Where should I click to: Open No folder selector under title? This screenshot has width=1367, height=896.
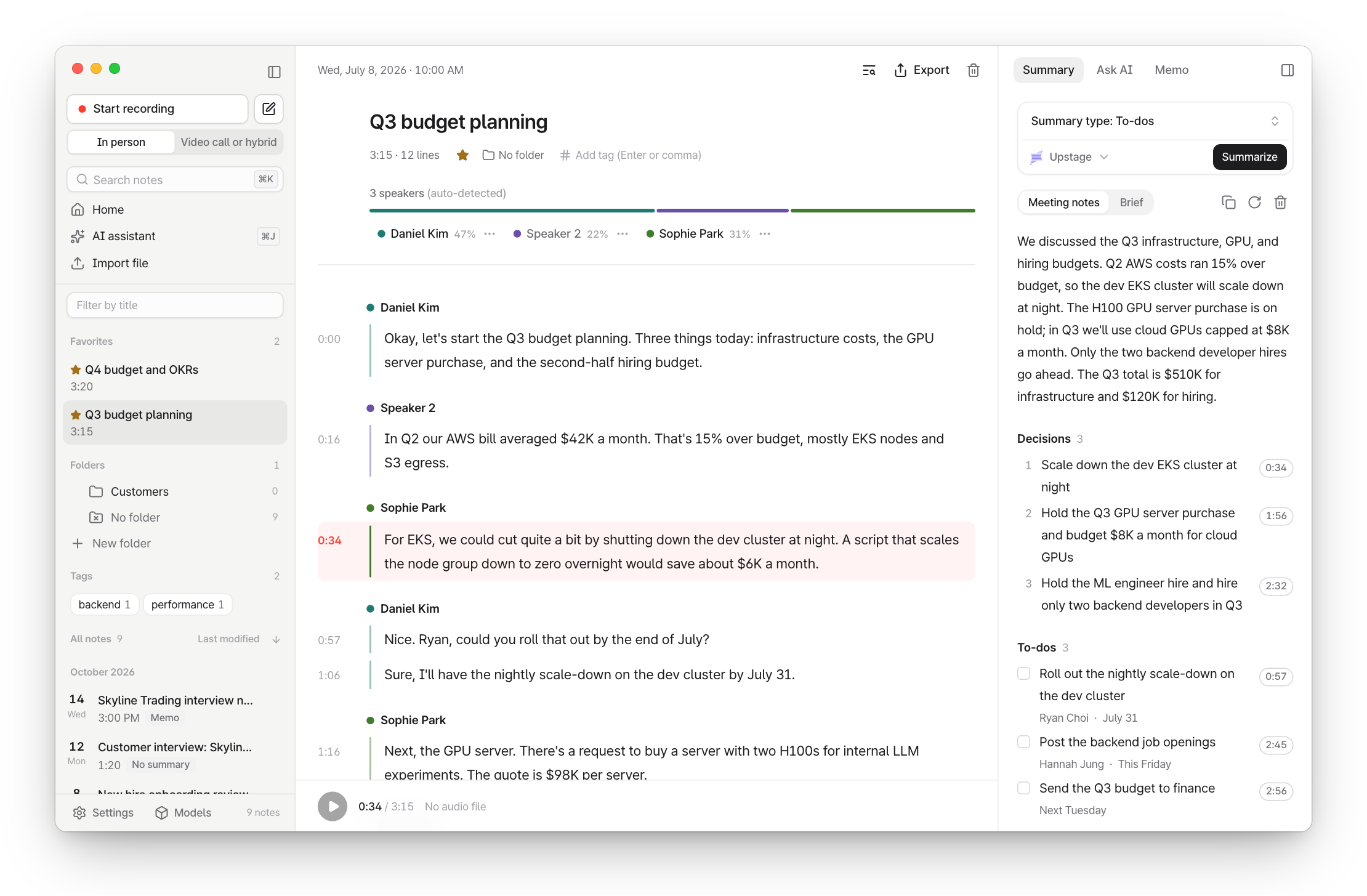pyautogui.click(x=514, y=155)
